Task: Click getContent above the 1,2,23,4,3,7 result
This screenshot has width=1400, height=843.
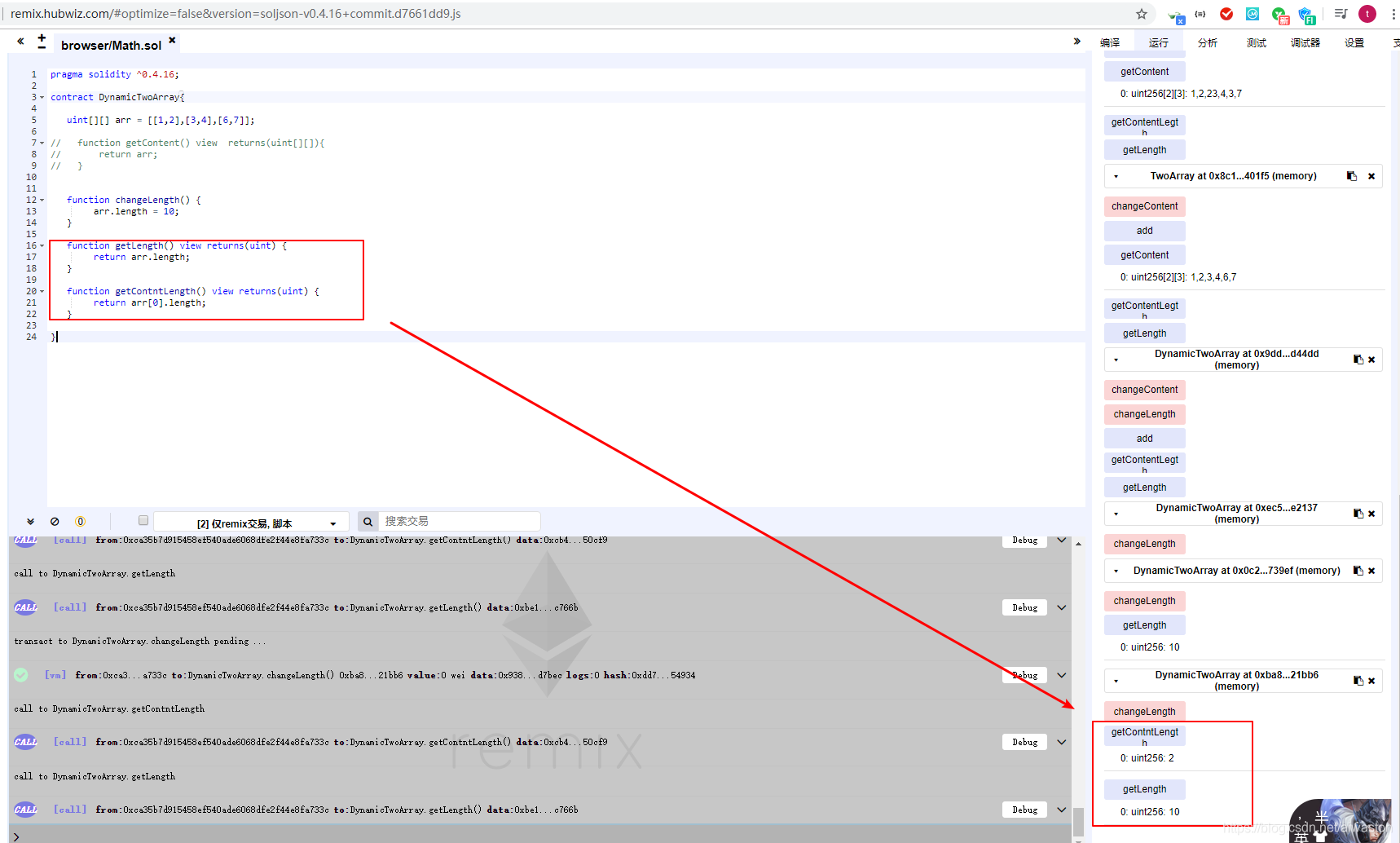Action: pos(1144,72)
